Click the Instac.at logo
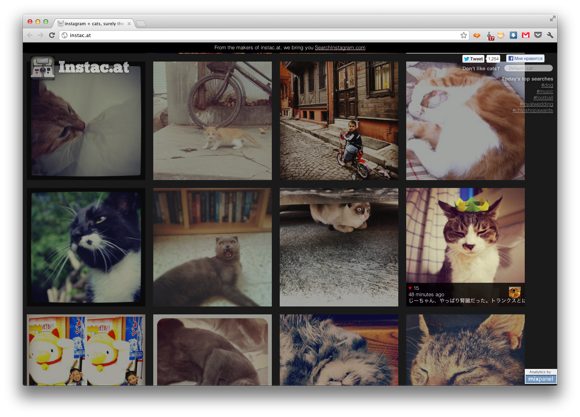The image size is (580, 417). coord(80,67)
